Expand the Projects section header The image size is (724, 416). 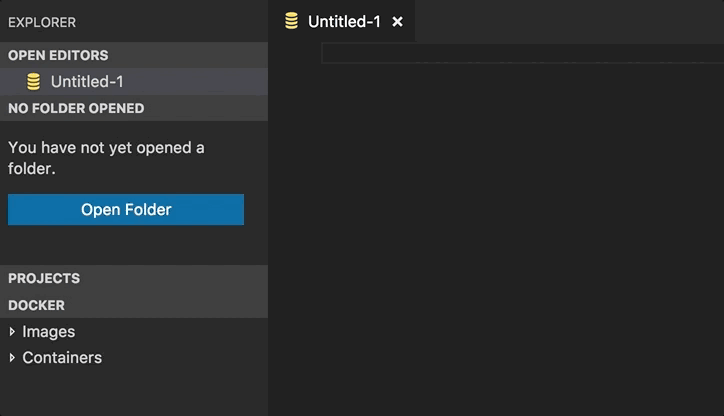coord(134,278)
